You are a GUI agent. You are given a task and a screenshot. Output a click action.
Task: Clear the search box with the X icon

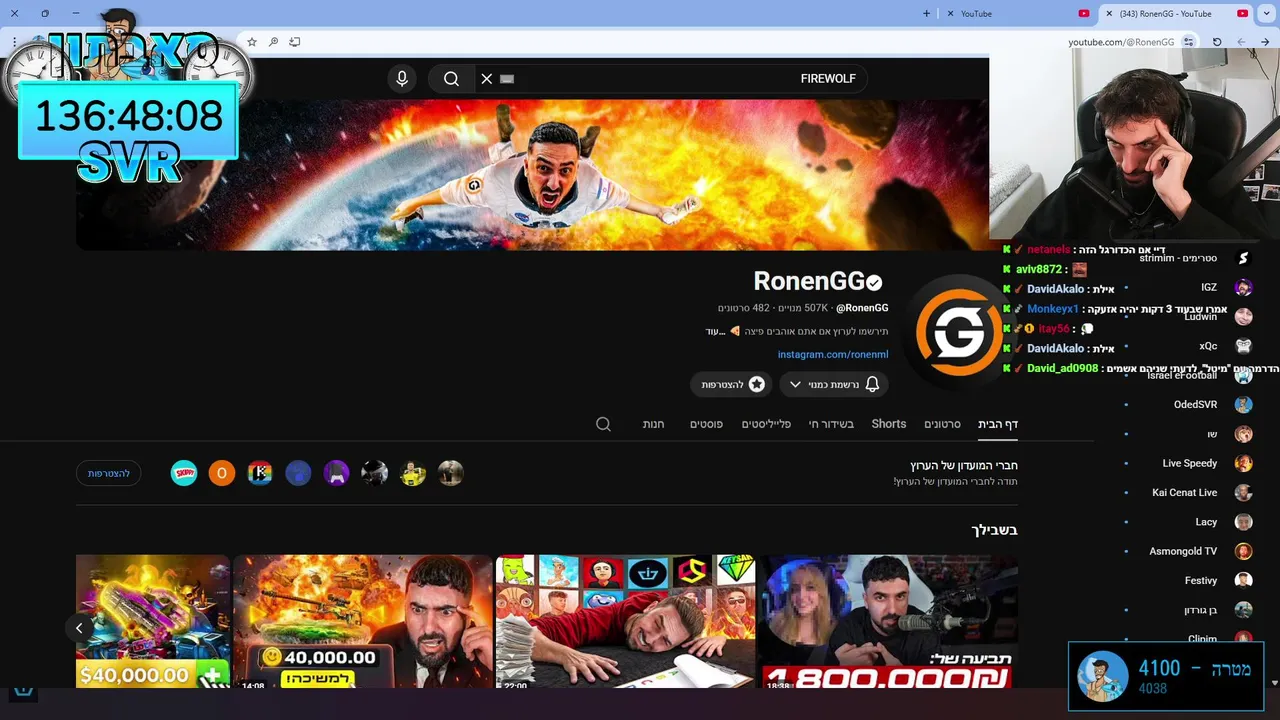(x=487, y=79)
